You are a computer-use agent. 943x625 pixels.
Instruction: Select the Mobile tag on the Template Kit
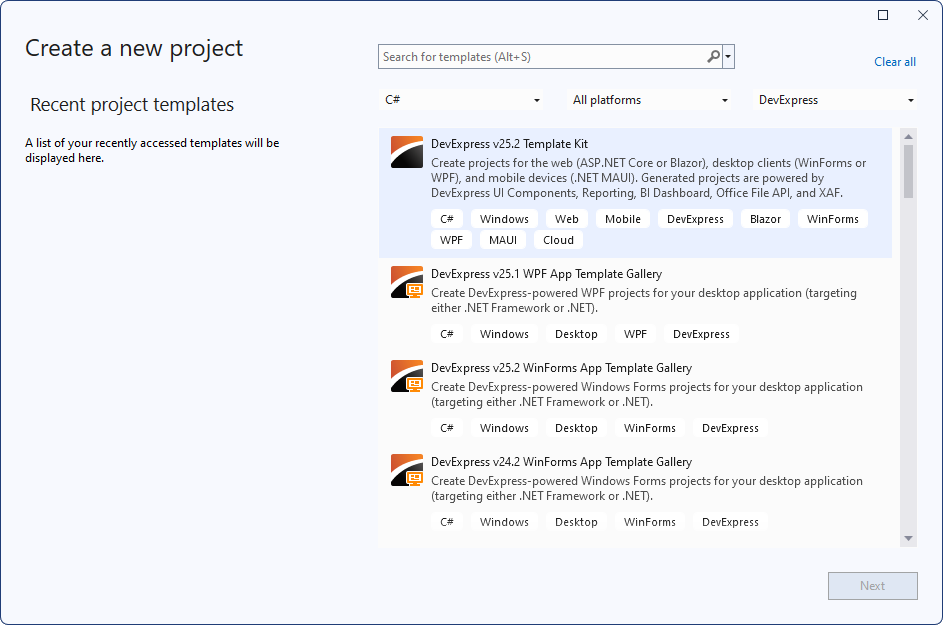[622, 218]
